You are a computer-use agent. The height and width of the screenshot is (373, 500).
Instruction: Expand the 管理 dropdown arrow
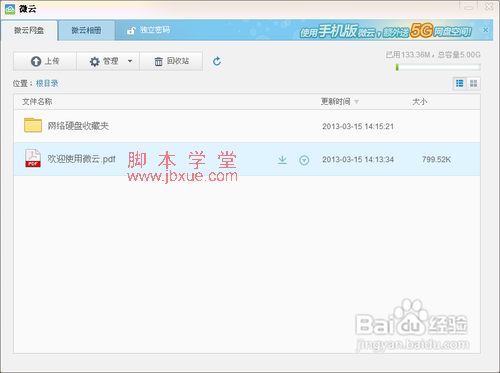point(130,61)
